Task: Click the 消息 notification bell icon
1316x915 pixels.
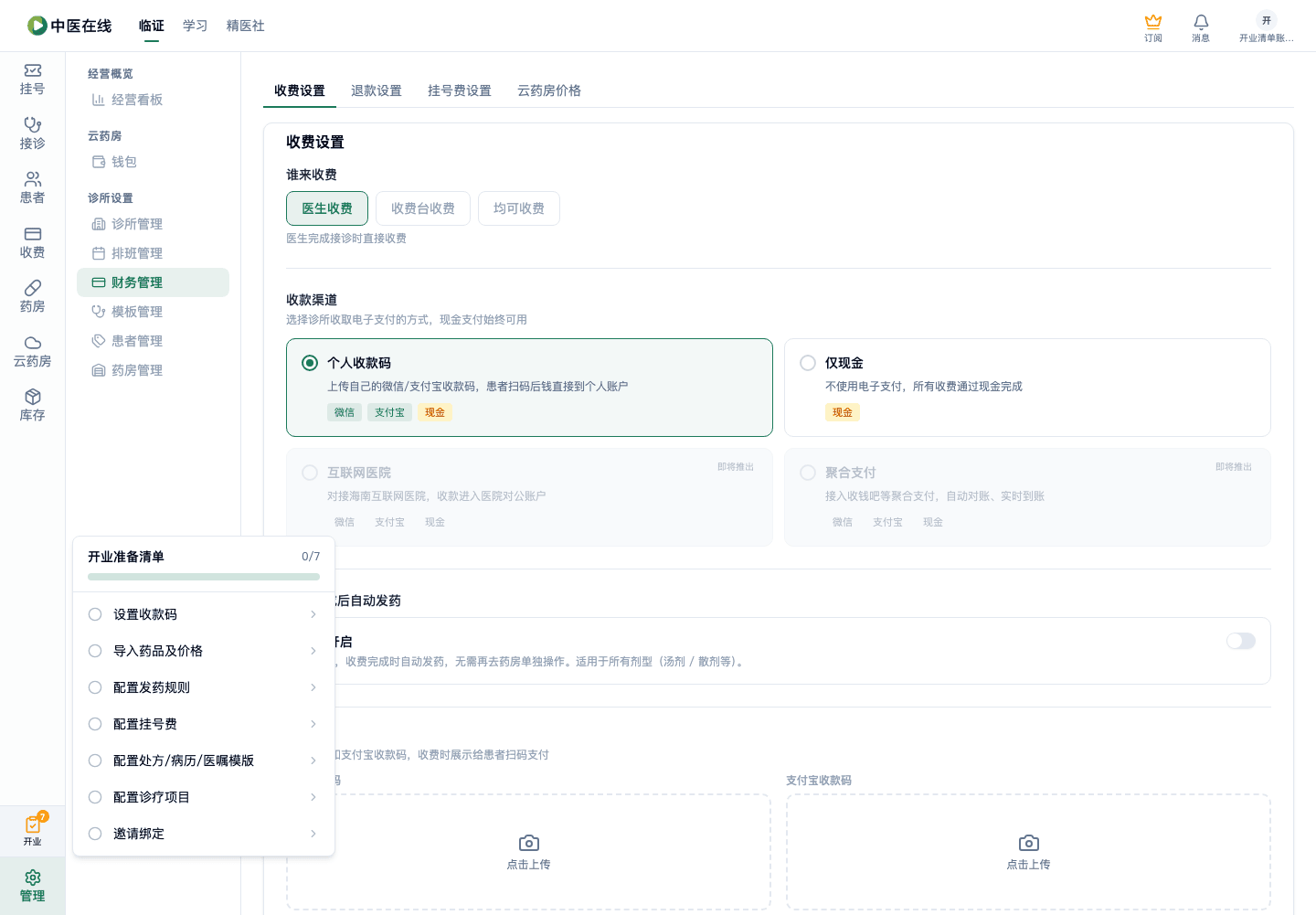Action: (x=1201, y=22)
